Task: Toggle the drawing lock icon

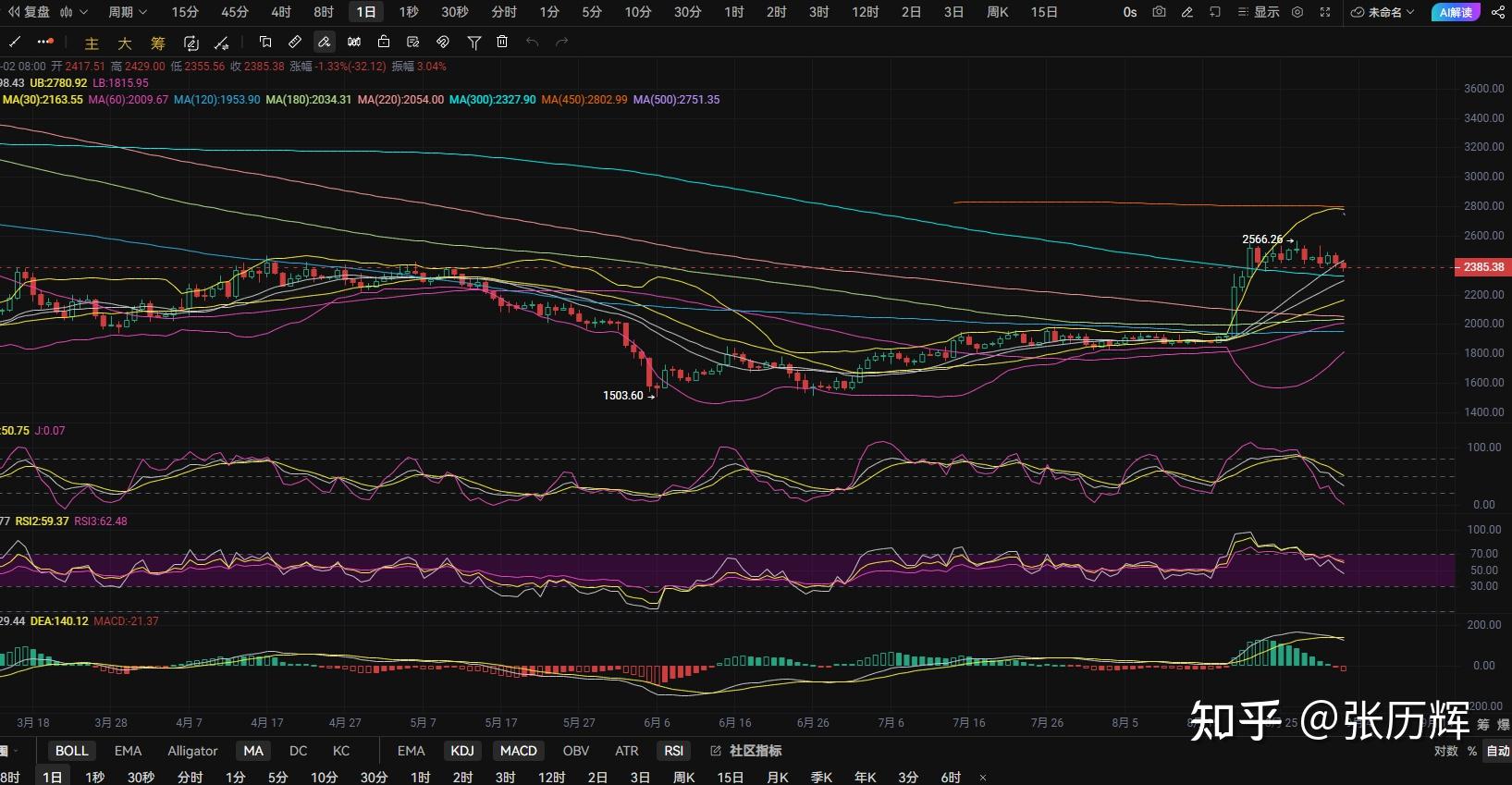Action: [x=383, y=42]
